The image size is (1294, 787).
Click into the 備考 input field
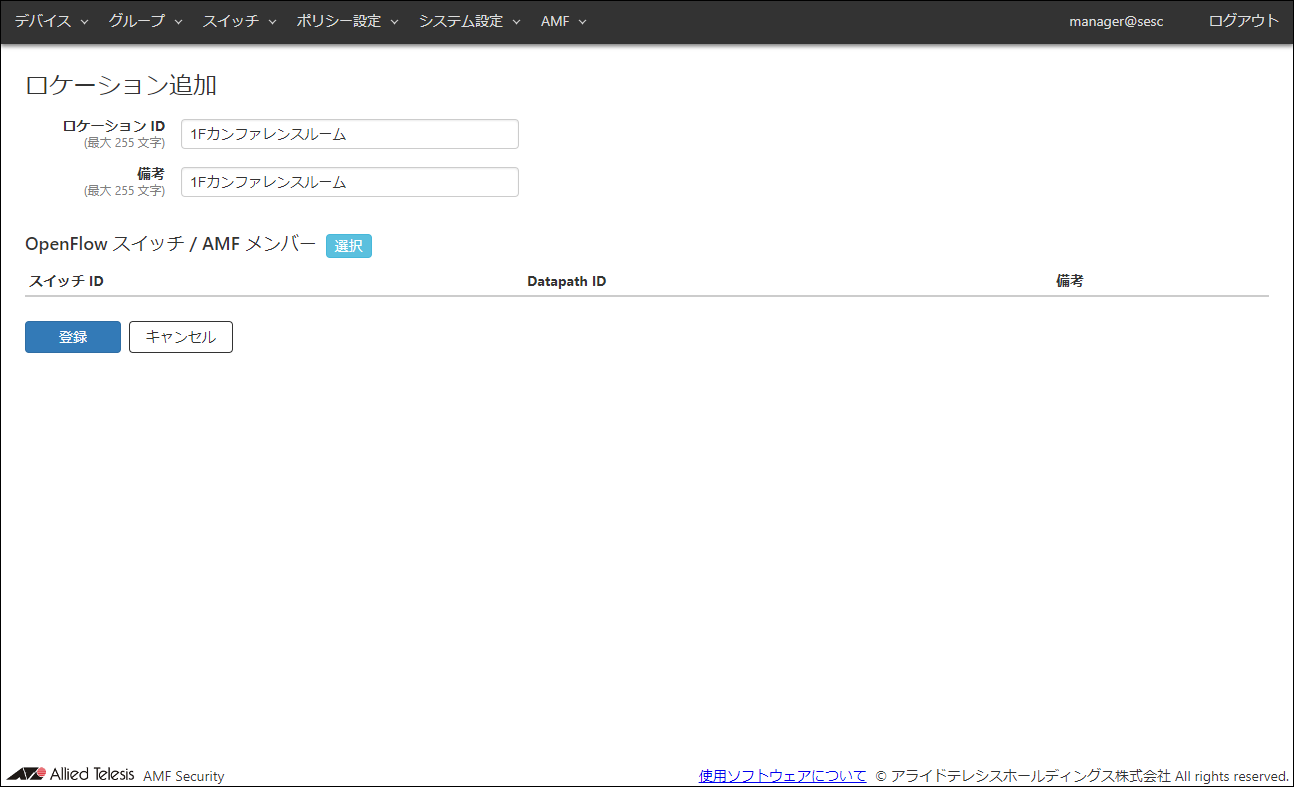click(349, 182)
